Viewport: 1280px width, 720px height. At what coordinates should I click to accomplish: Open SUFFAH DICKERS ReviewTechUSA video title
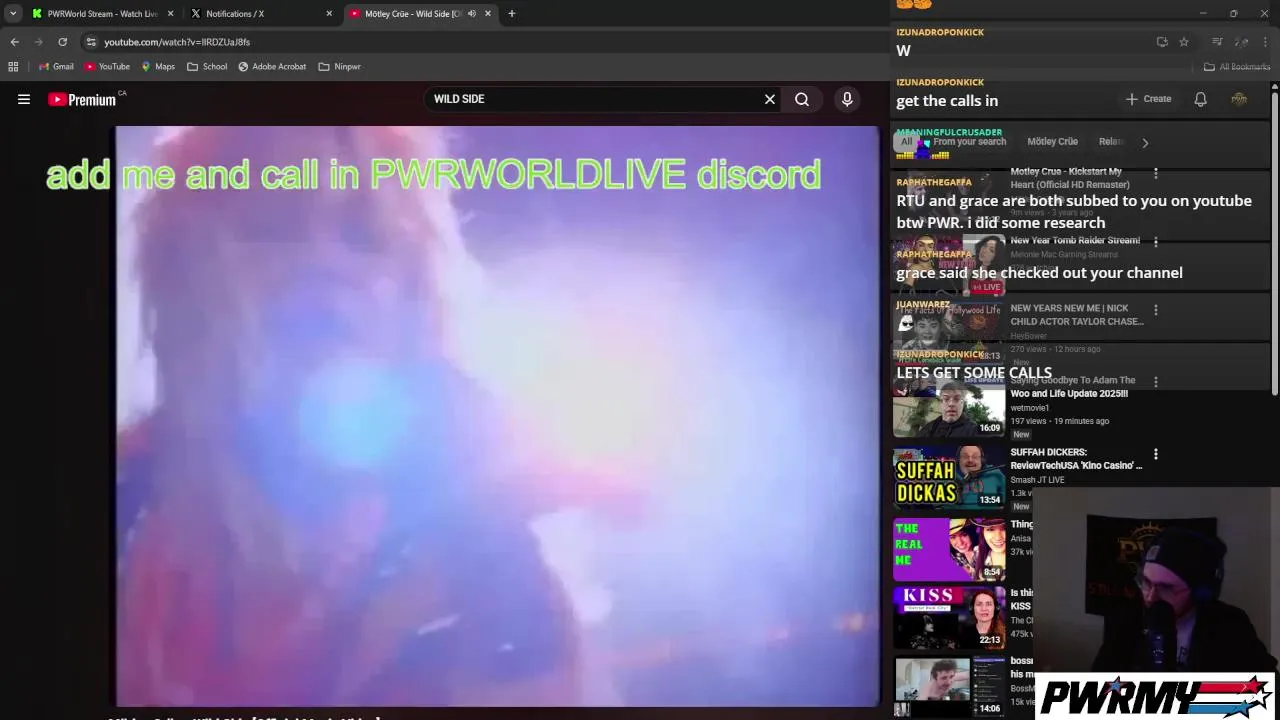(x=1076, y=458)
